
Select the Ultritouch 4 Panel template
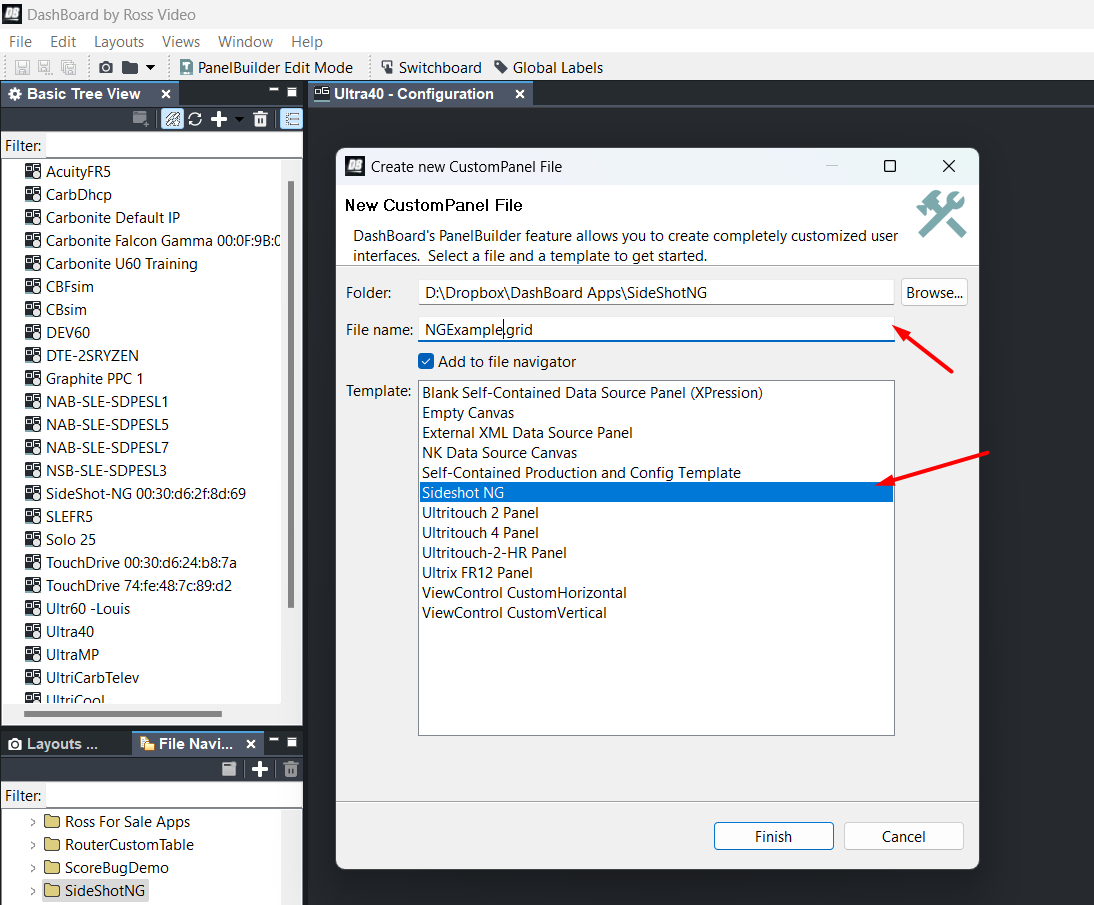[x=656, y=533]
